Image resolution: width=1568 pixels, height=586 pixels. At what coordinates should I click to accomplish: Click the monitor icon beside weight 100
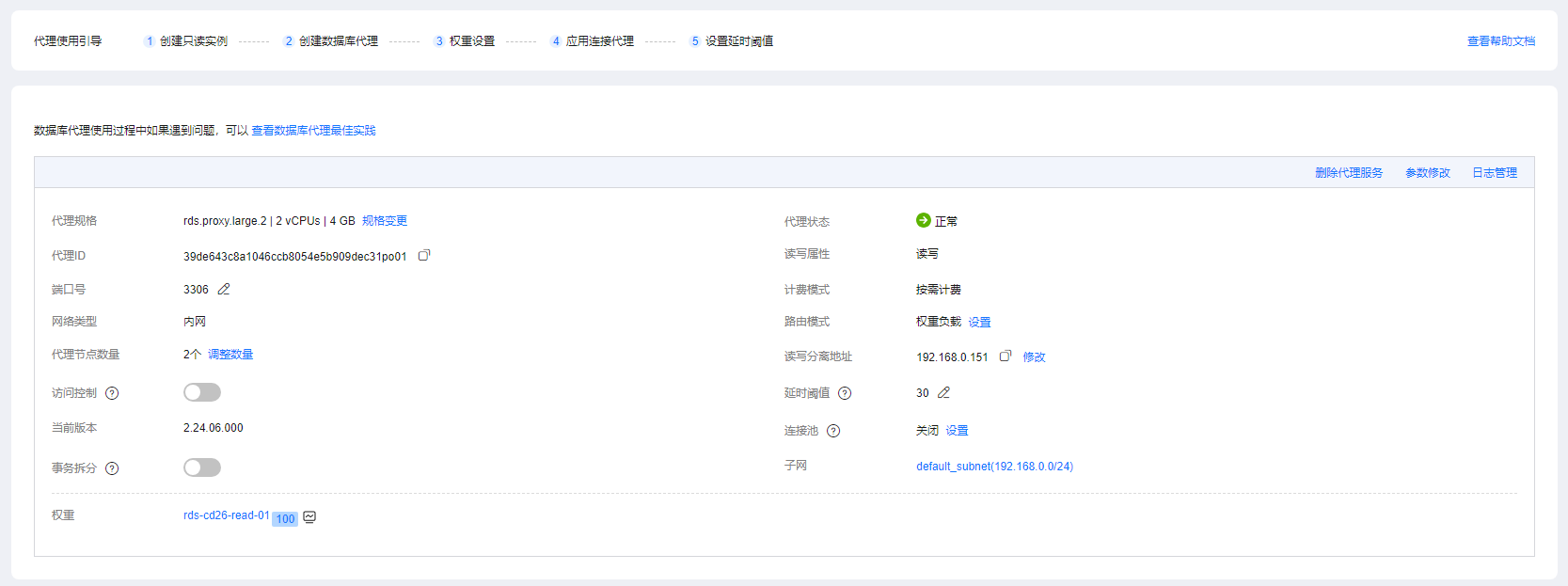[x=309, y=517]
